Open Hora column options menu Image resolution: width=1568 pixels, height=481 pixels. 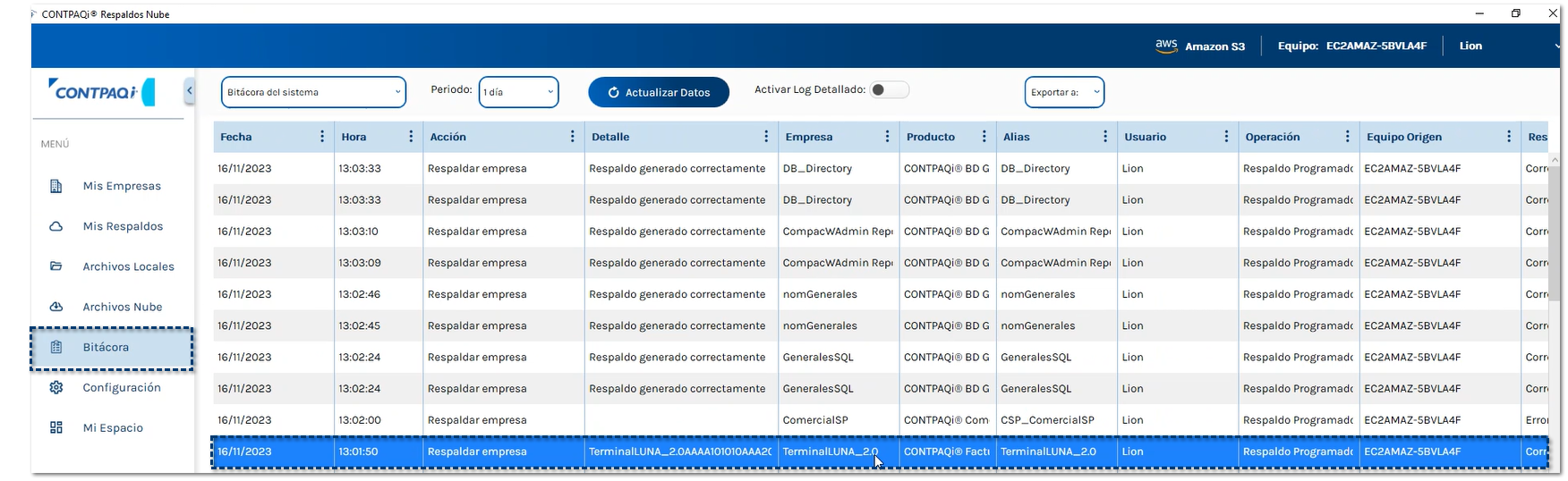(411, 137)
